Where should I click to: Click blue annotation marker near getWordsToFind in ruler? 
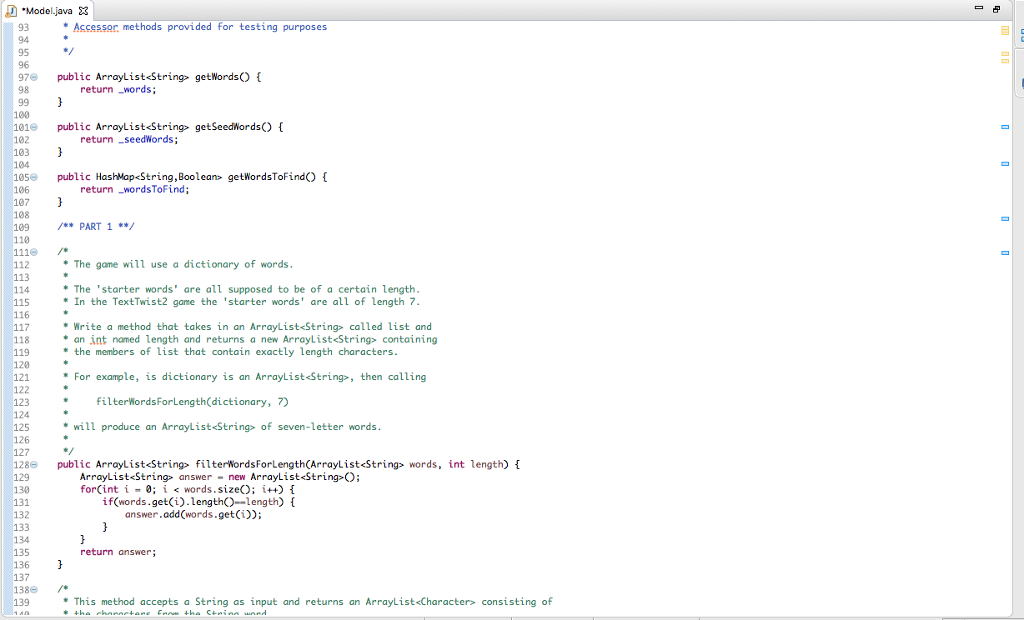(x=1005, y=163)
